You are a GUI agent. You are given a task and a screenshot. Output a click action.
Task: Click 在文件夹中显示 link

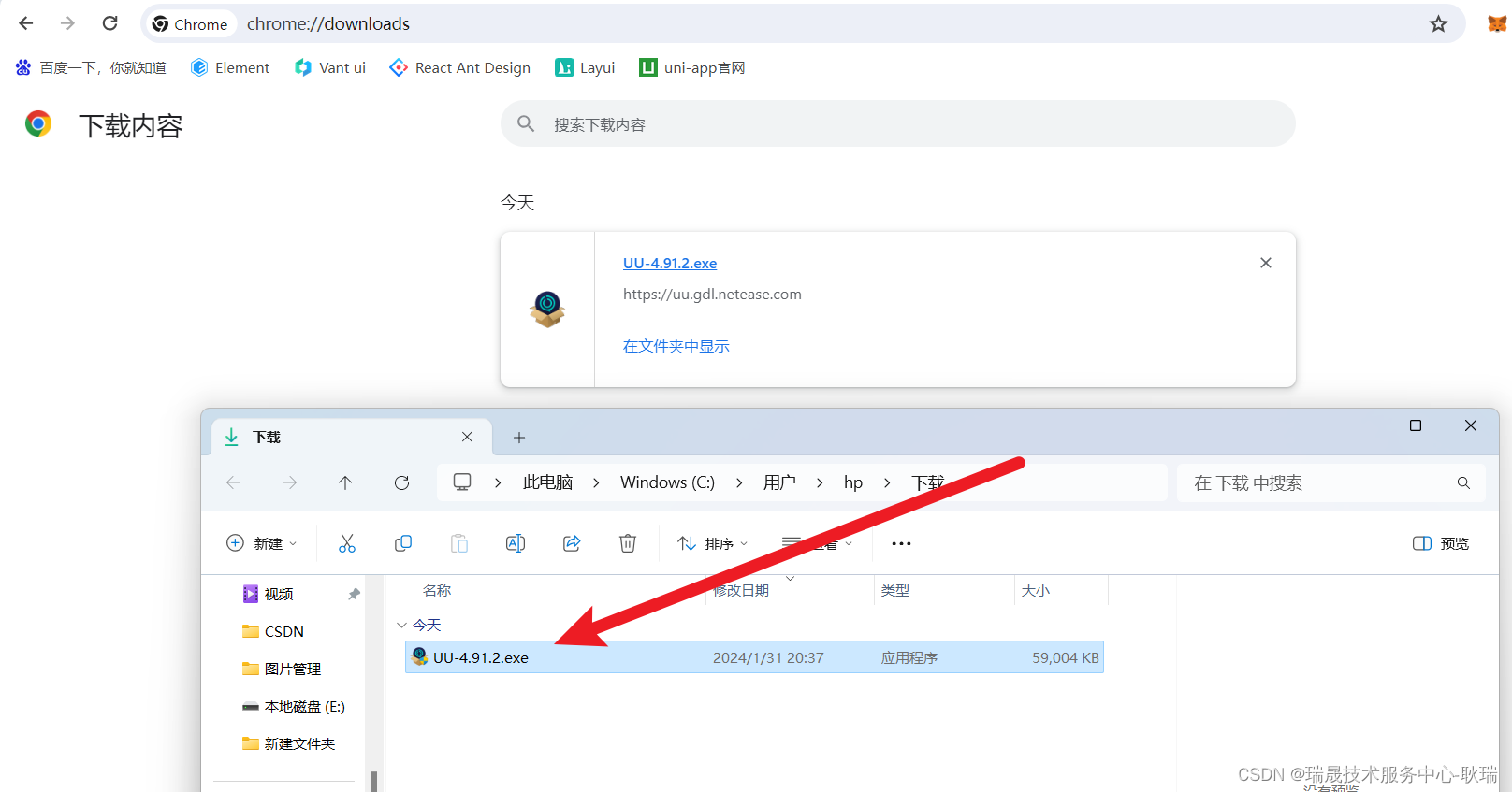coord(676,346)
